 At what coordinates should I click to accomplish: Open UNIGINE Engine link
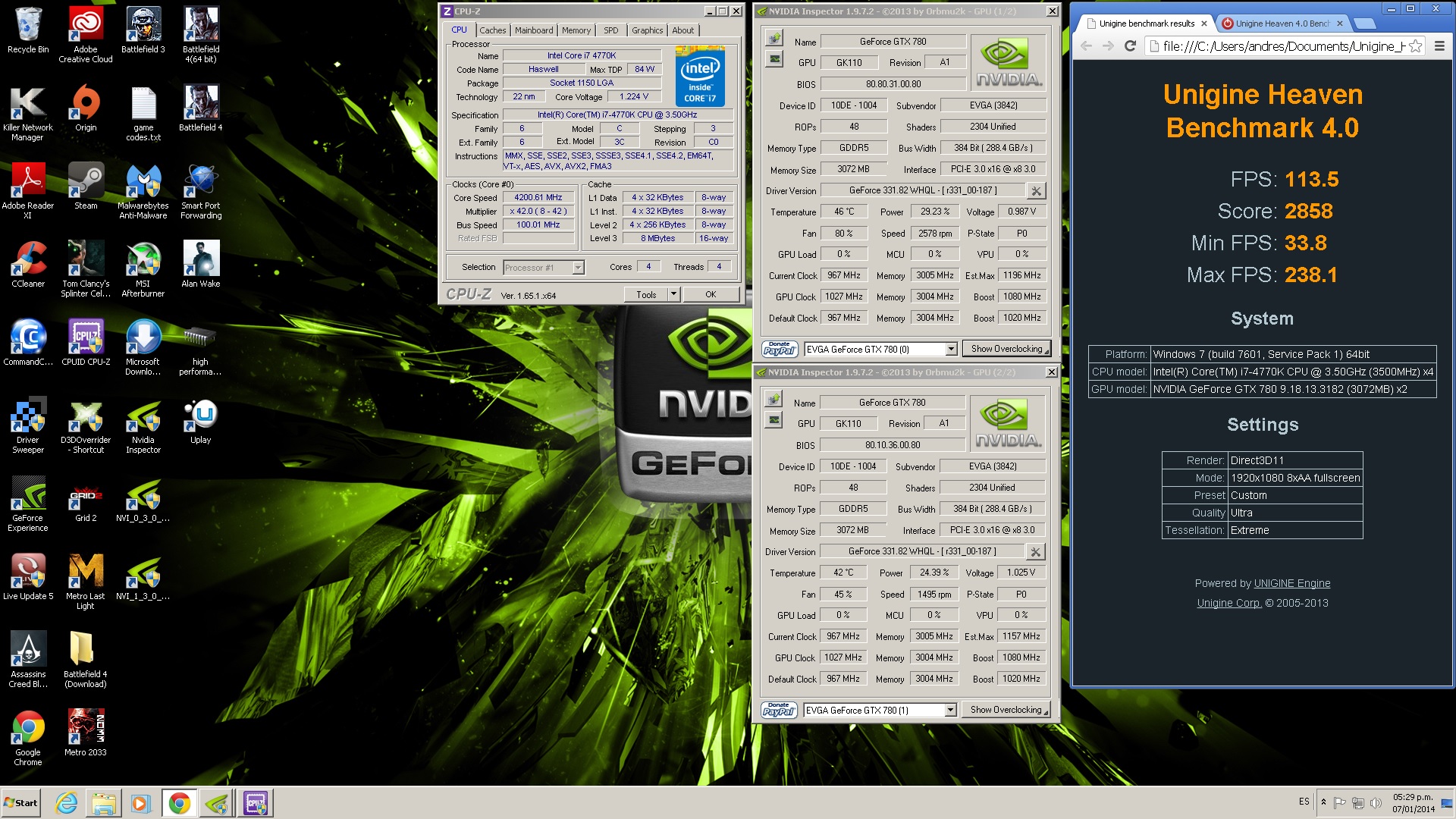tap(1292, 583)
